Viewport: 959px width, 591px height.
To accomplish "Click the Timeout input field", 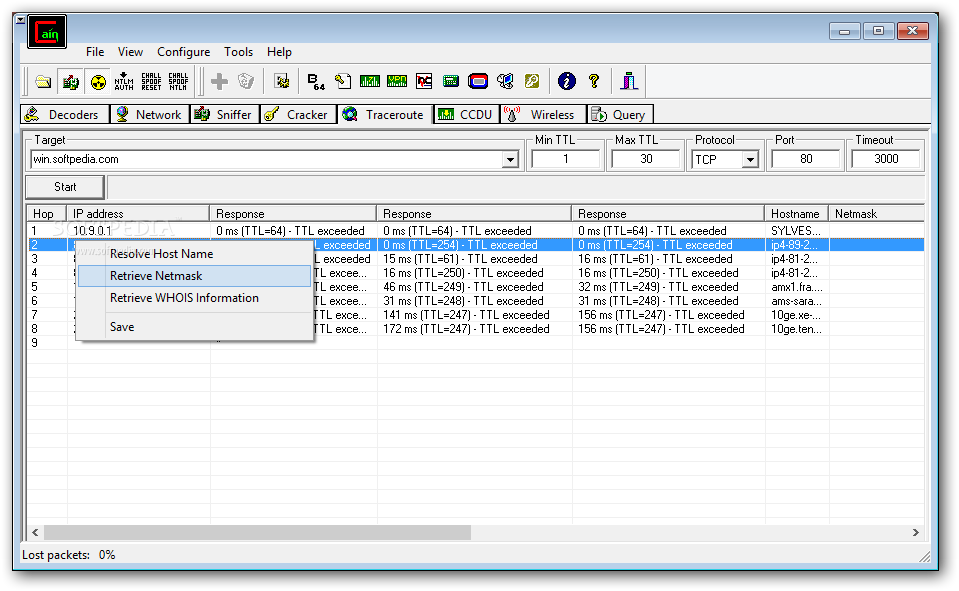I will tap(886, 159).
